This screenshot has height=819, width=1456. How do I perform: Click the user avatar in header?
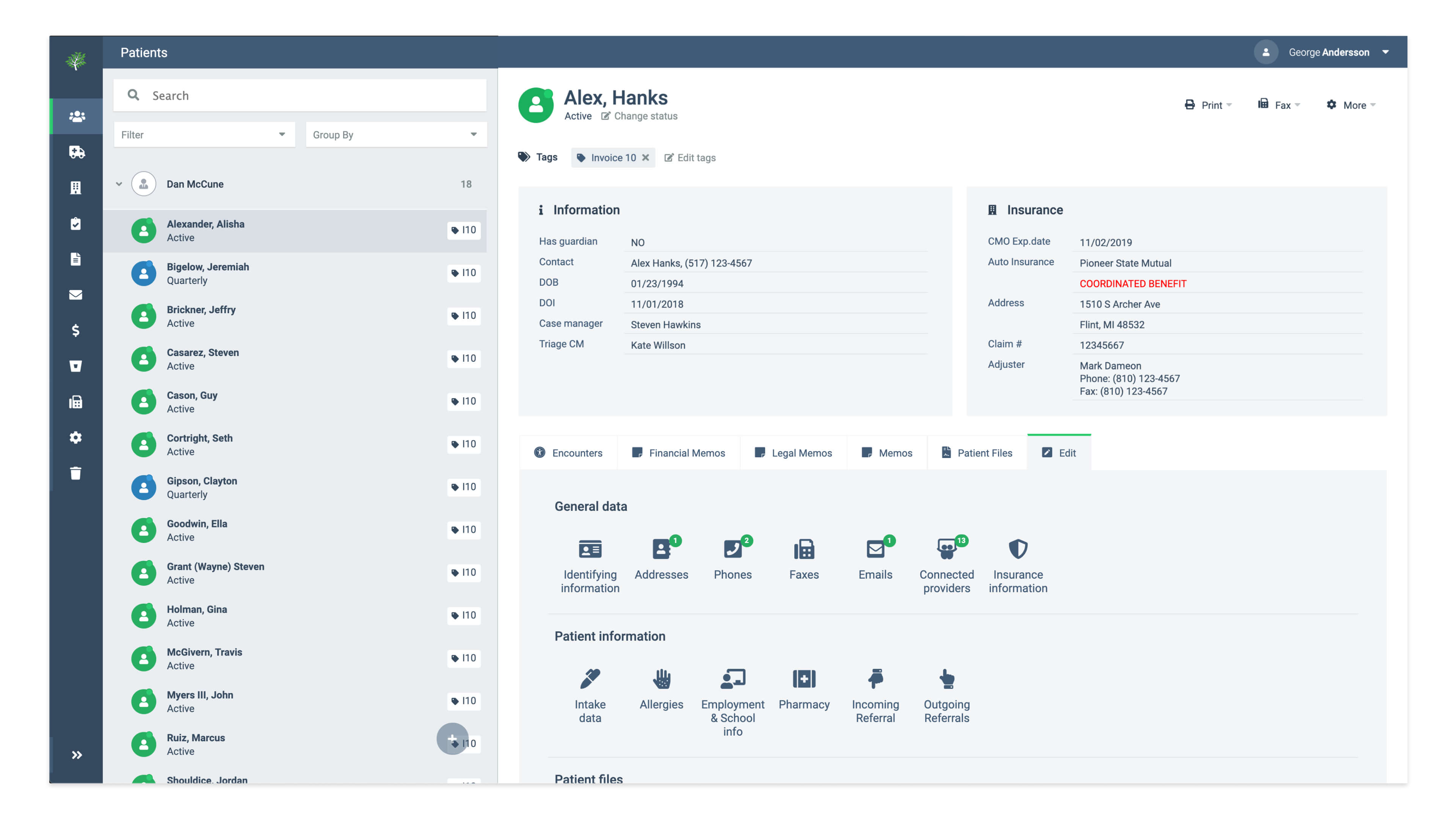click(1266, 52)
